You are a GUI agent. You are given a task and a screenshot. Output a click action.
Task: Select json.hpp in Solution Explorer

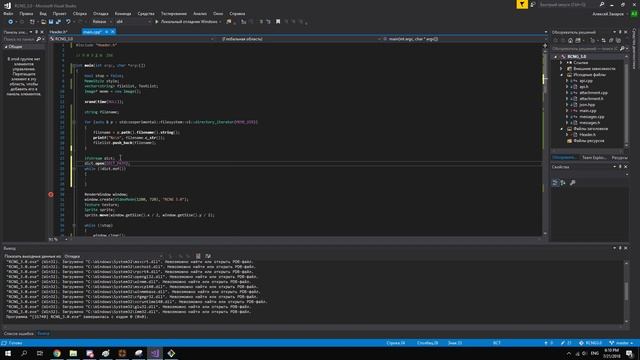pyautogui.click(x=587, y=105)
